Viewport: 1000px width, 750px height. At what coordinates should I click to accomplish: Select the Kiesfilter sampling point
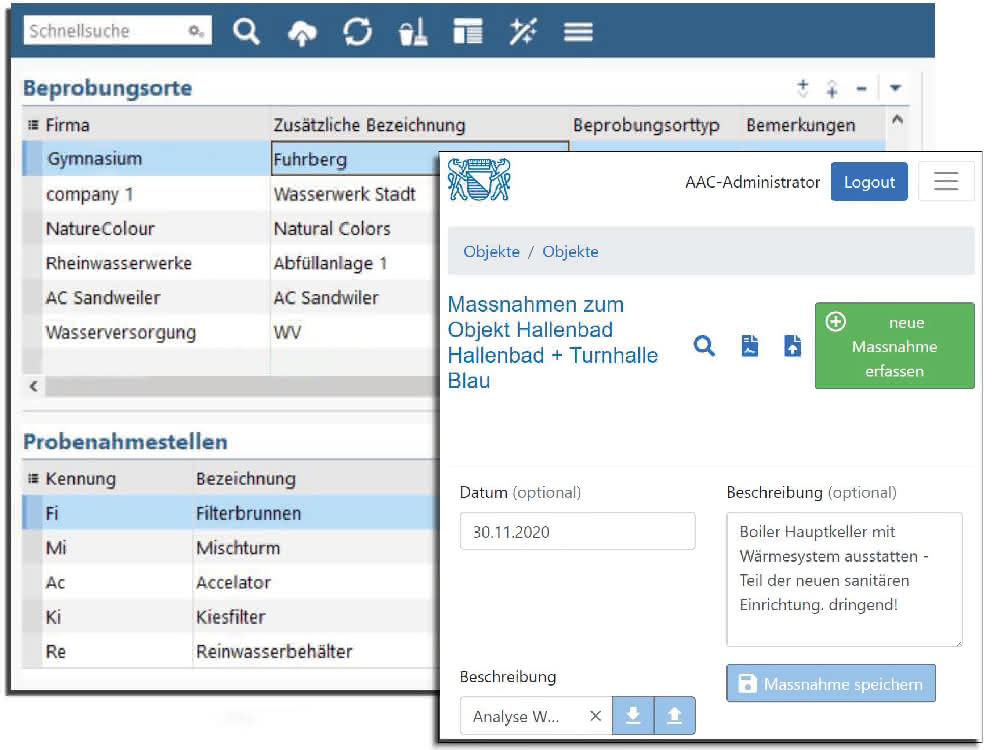231,617
